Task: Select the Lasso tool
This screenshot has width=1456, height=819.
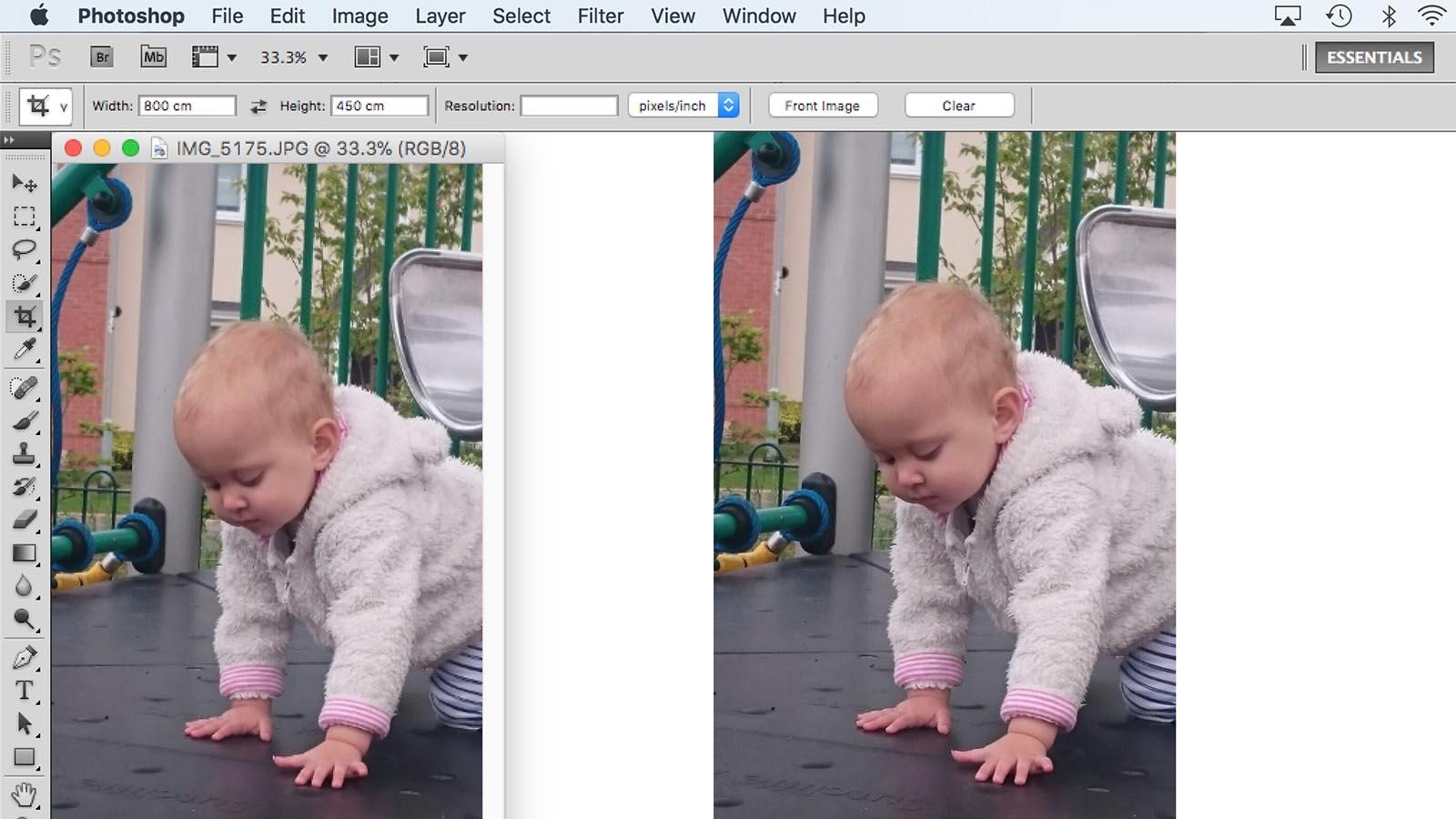Action: point(25,249)
